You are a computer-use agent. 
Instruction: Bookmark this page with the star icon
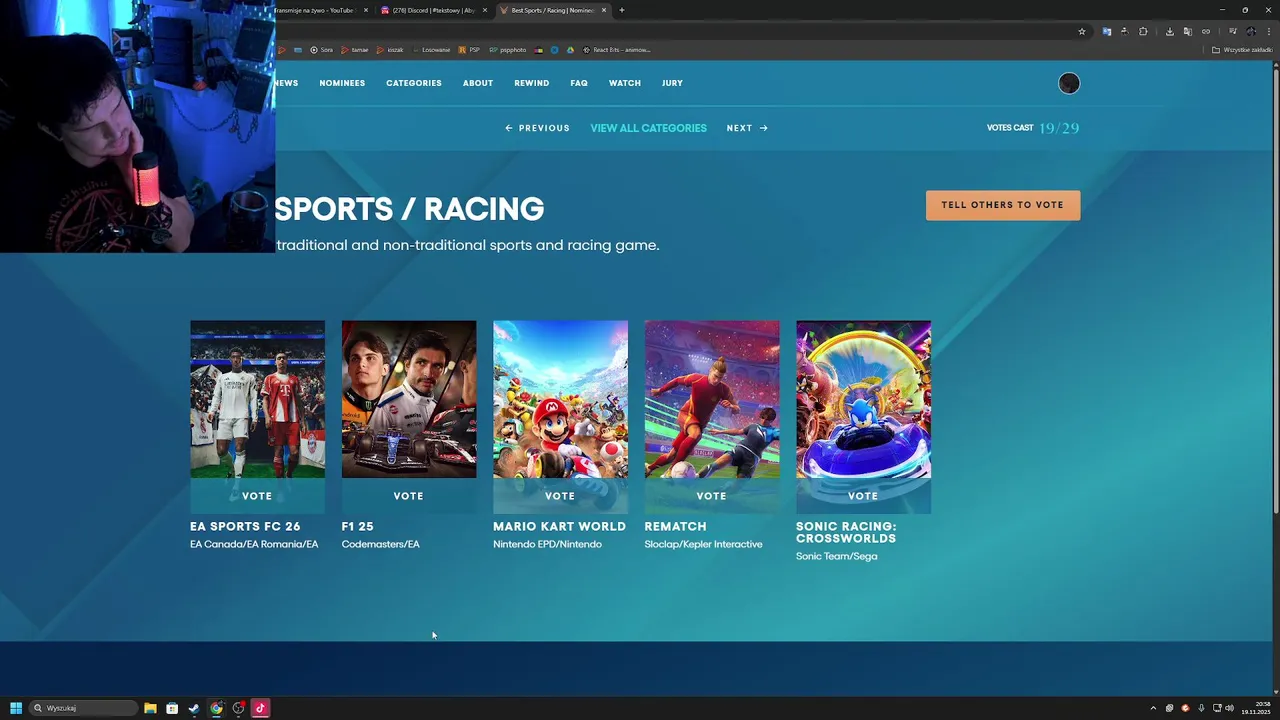(x=1081, y=31)
